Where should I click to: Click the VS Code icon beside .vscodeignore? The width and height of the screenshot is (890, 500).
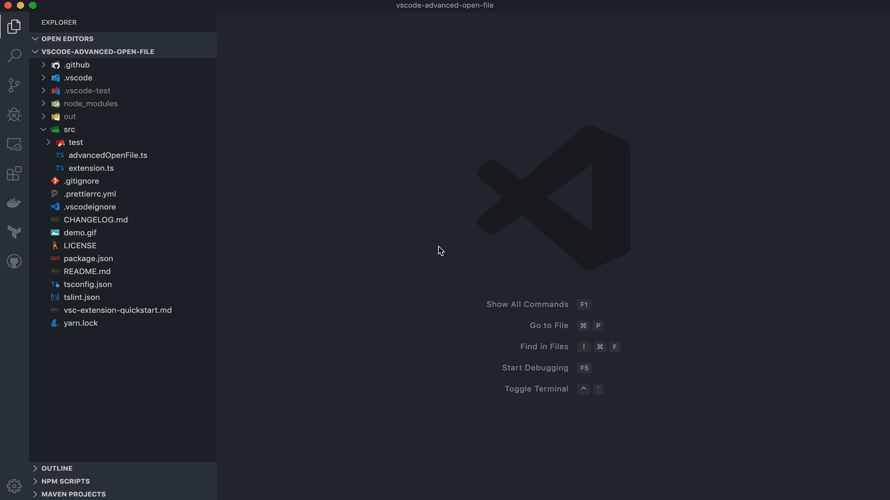(55, 207)
